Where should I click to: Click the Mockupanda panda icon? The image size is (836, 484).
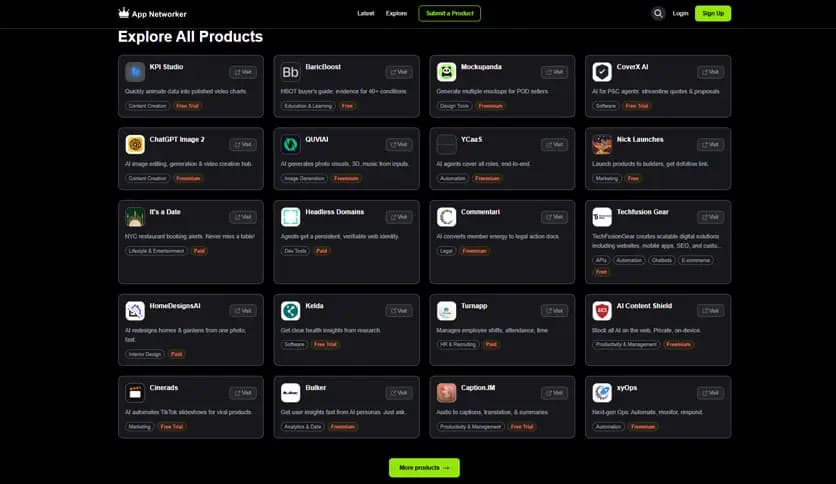coord(446,71)
